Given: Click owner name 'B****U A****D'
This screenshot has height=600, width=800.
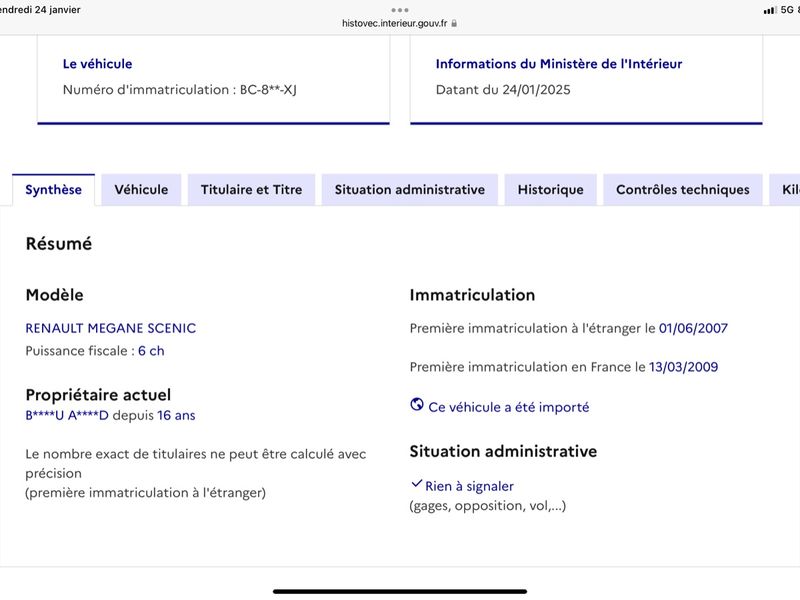Looking at the screenshot, I should (x=67, y=415).
